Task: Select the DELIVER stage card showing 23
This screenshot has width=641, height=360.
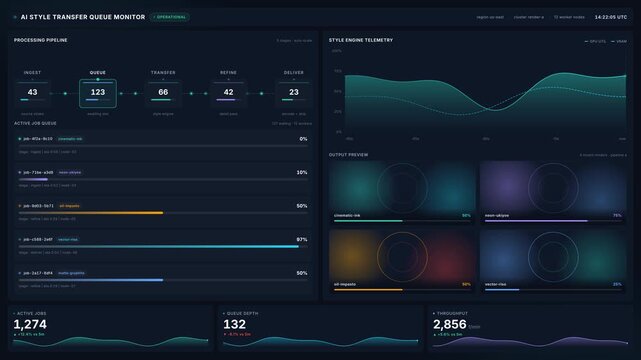Action: point(294,94)
